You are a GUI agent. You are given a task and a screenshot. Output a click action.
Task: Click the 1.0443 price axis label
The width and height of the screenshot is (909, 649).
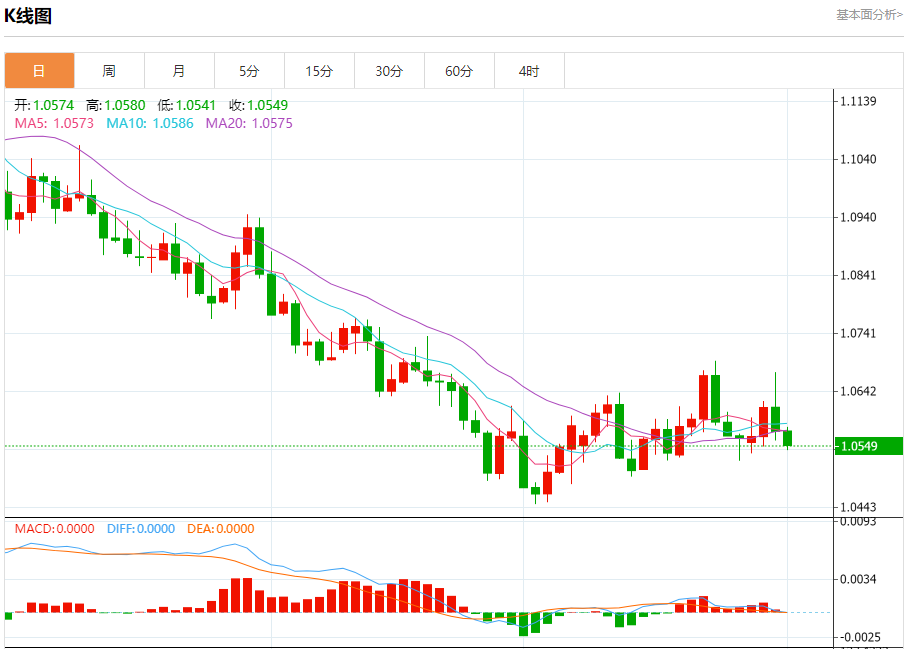point(858,508)
